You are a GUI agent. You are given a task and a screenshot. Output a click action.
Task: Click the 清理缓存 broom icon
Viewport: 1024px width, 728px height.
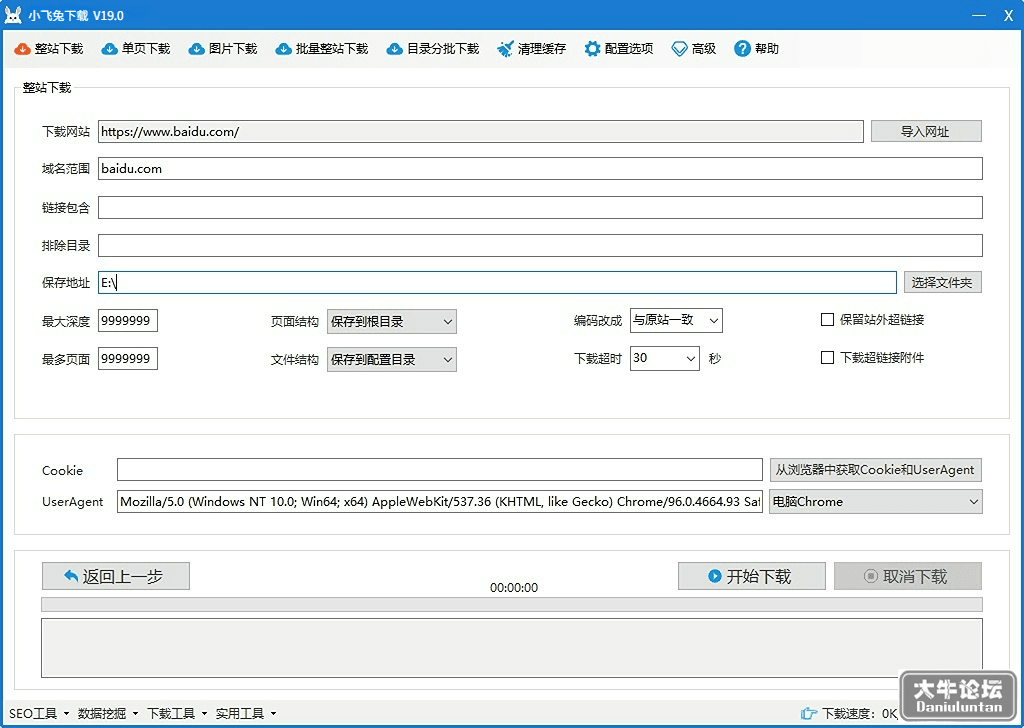[x=505, y=49]
